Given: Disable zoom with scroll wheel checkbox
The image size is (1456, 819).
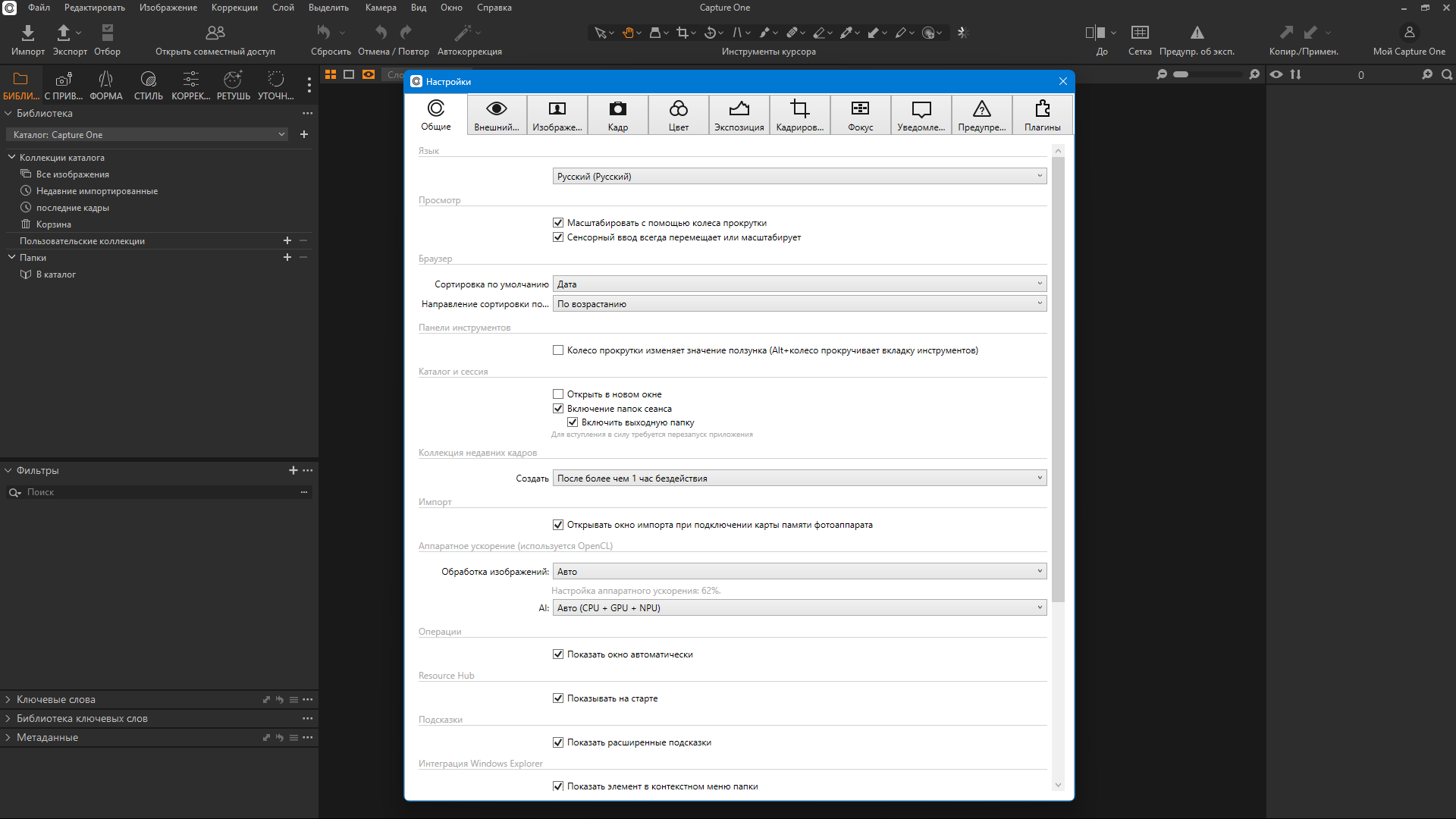Looking at the screenshot, I should pyautogui.click(x=558, y=223).
